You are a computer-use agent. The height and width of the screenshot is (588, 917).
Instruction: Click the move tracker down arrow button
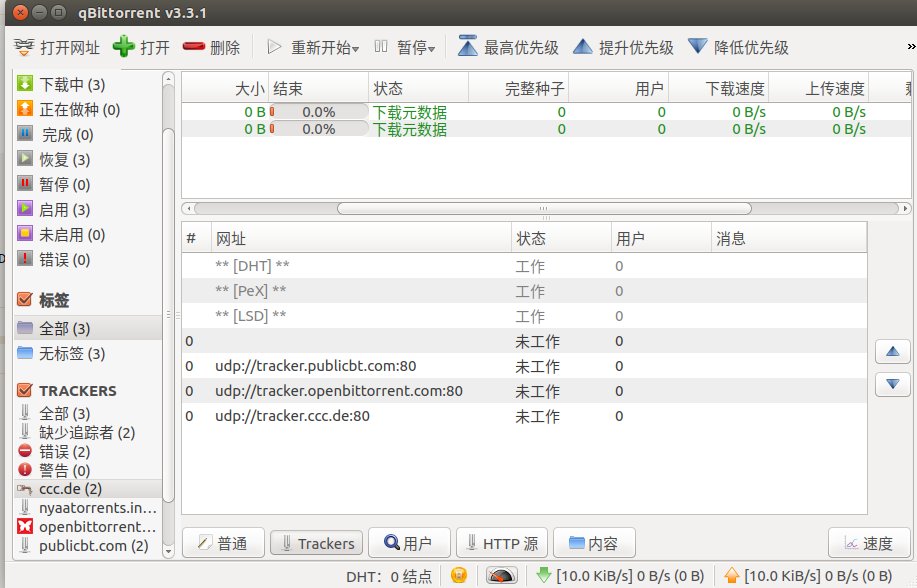(892, 384)
